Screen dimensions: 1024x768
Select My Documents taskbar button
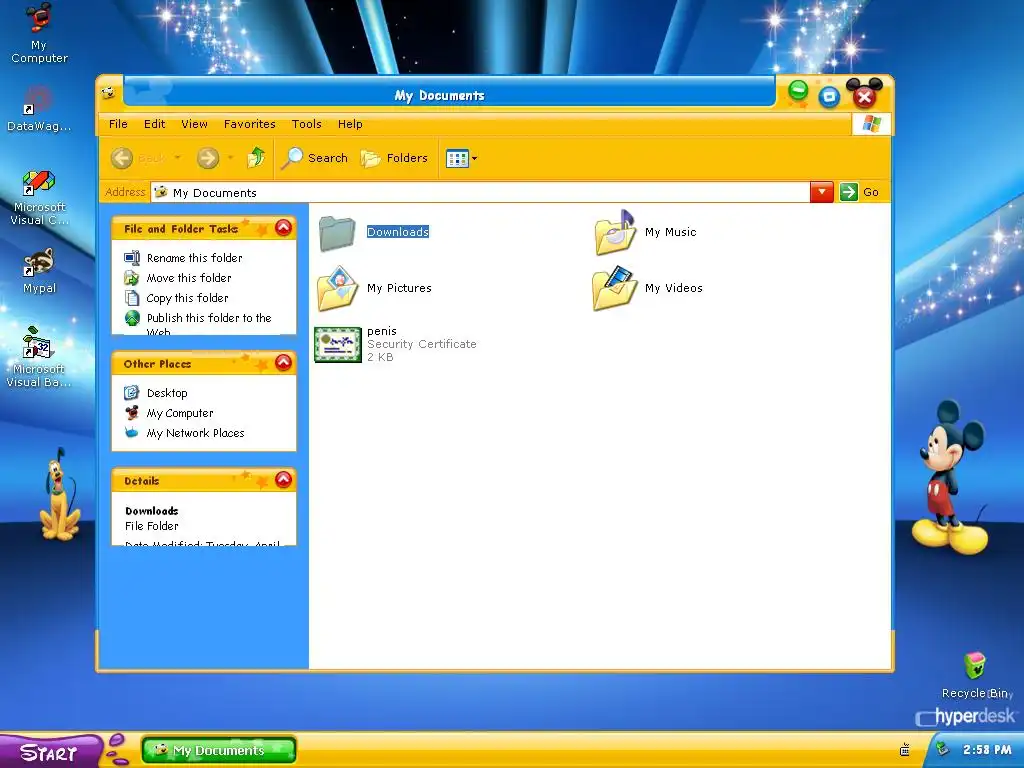click(219, 750)
